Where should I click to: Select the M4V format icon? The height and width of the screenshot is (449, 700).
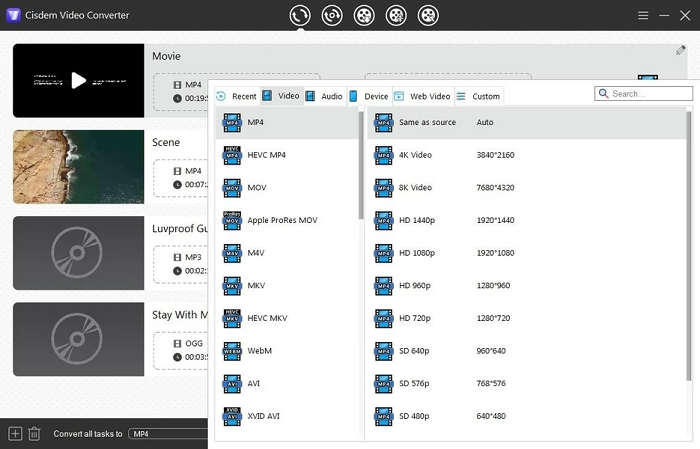coord(232,253)
